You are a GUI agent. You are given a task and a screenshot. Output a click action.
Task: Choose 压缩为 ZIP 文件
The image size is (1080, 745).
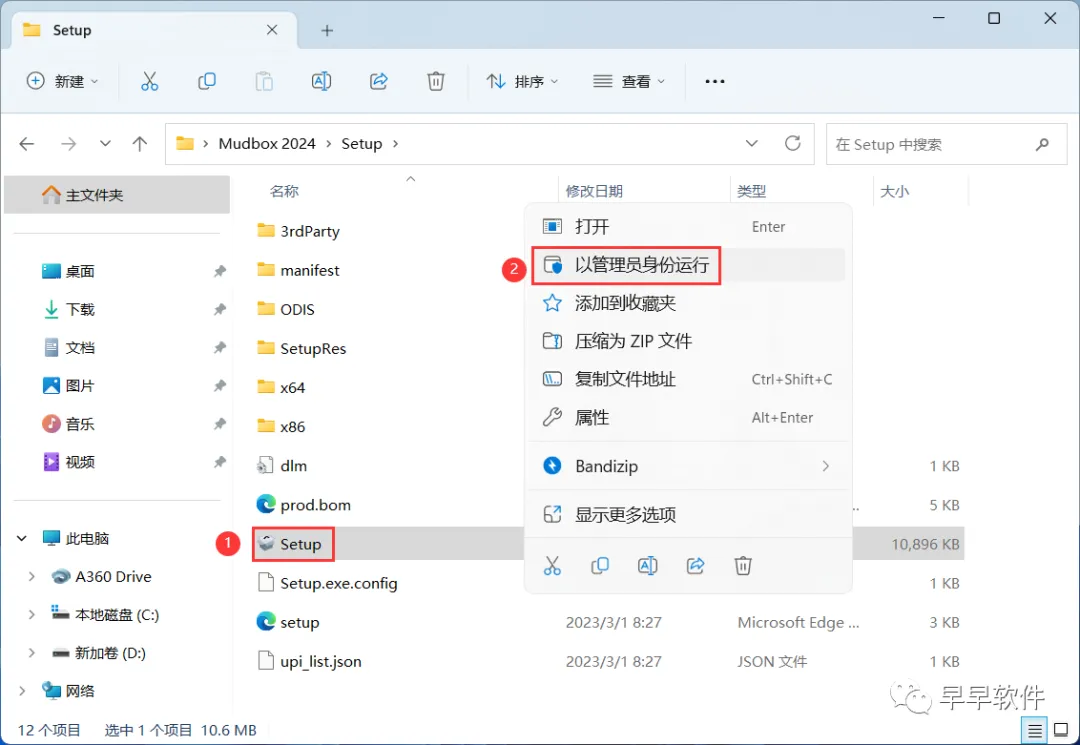tap(689, 341)
